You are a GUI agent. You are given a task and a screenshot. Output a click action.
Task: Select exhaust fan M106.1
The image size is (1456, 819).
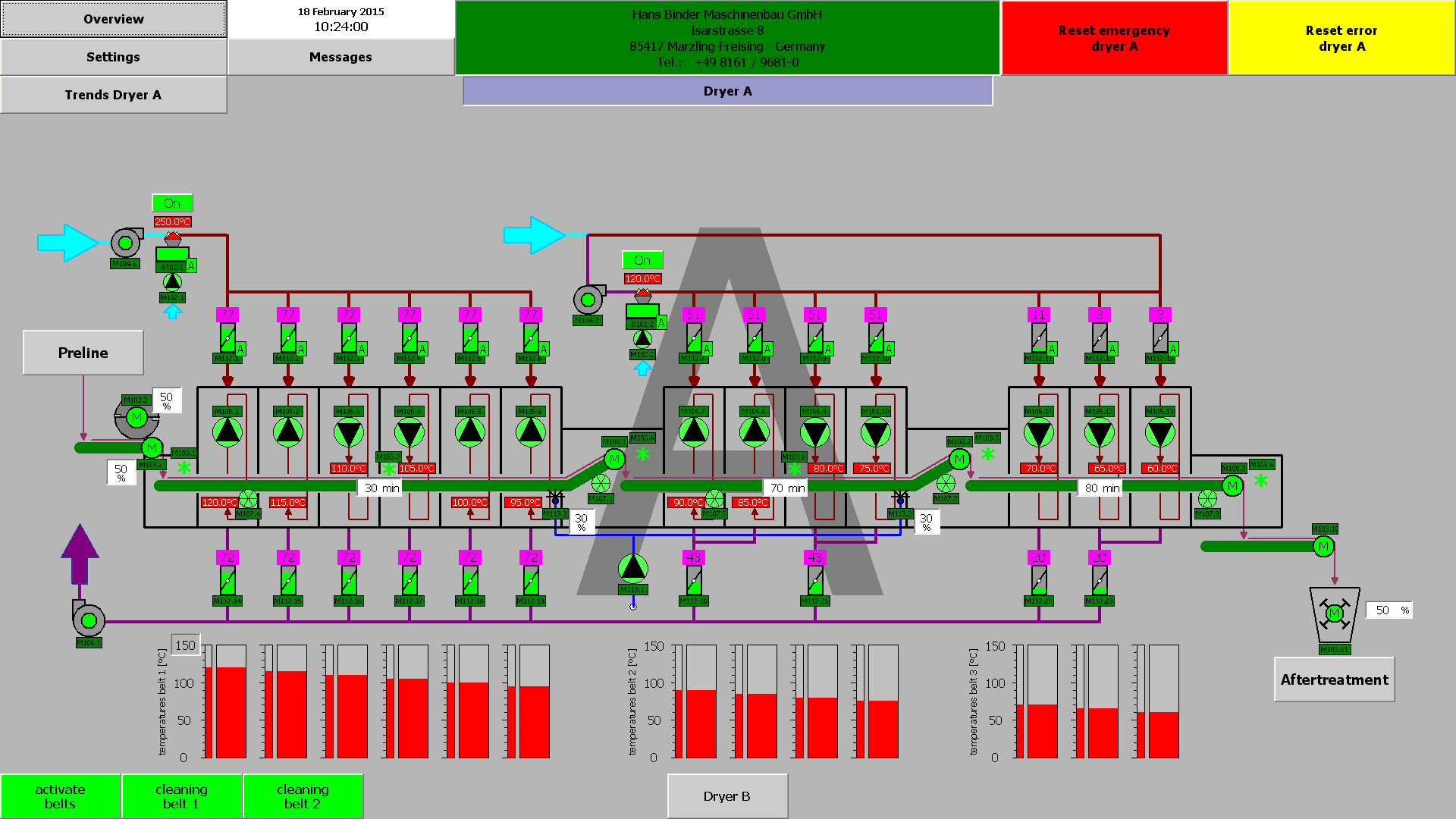pos(88,620)
